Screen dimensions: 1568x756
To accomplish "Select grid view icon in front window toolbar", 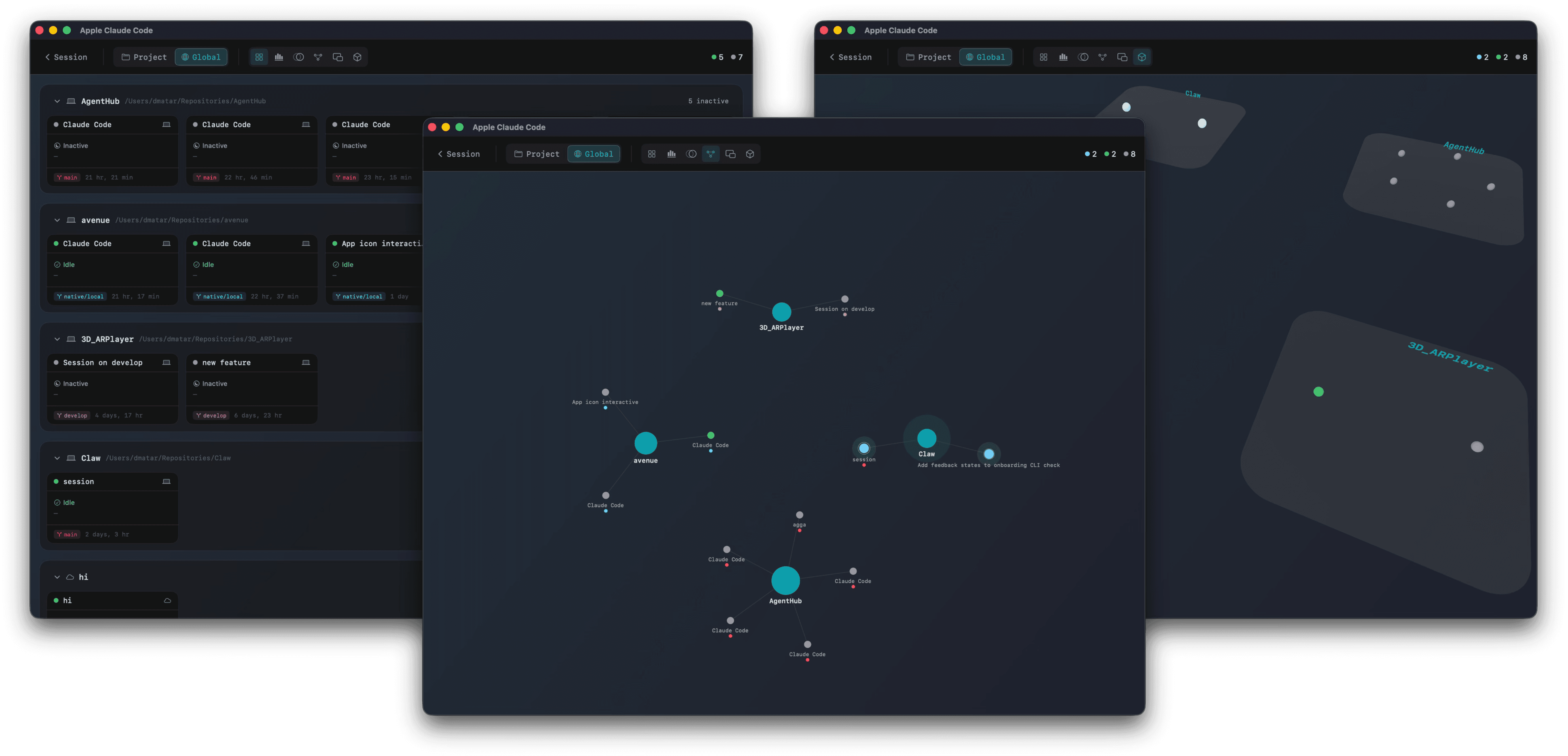I will tap(651, 154).
